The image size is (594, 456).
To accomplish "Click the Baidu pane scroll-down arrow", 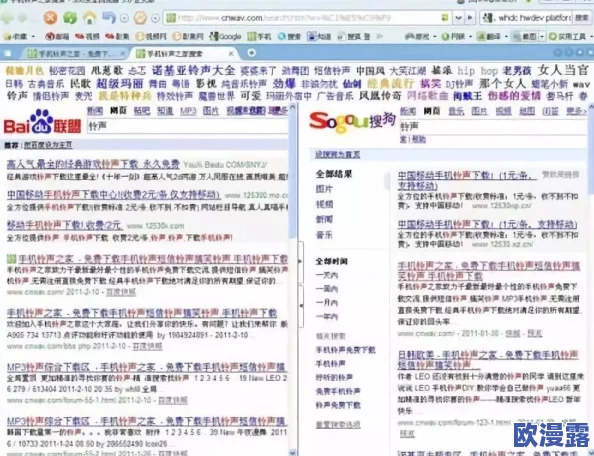I will (x=292, y=452).
